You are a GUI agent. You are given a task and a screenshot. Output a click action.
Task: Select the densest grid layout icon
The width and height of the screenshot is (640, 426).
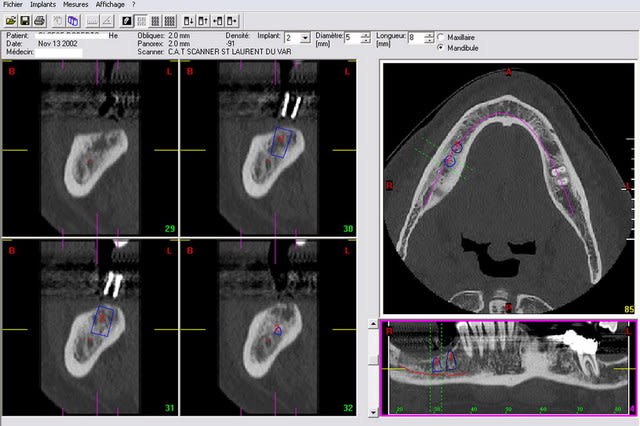171,20
